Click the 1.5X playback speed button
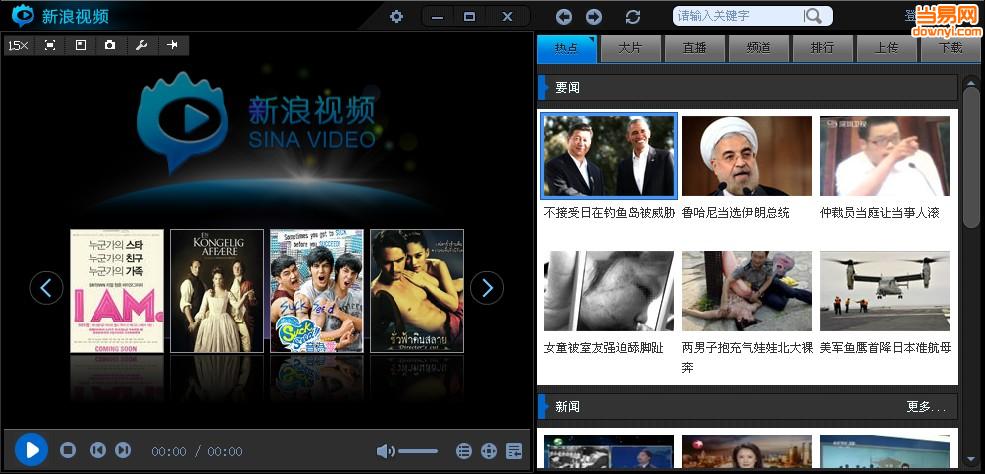 (18, 45)
